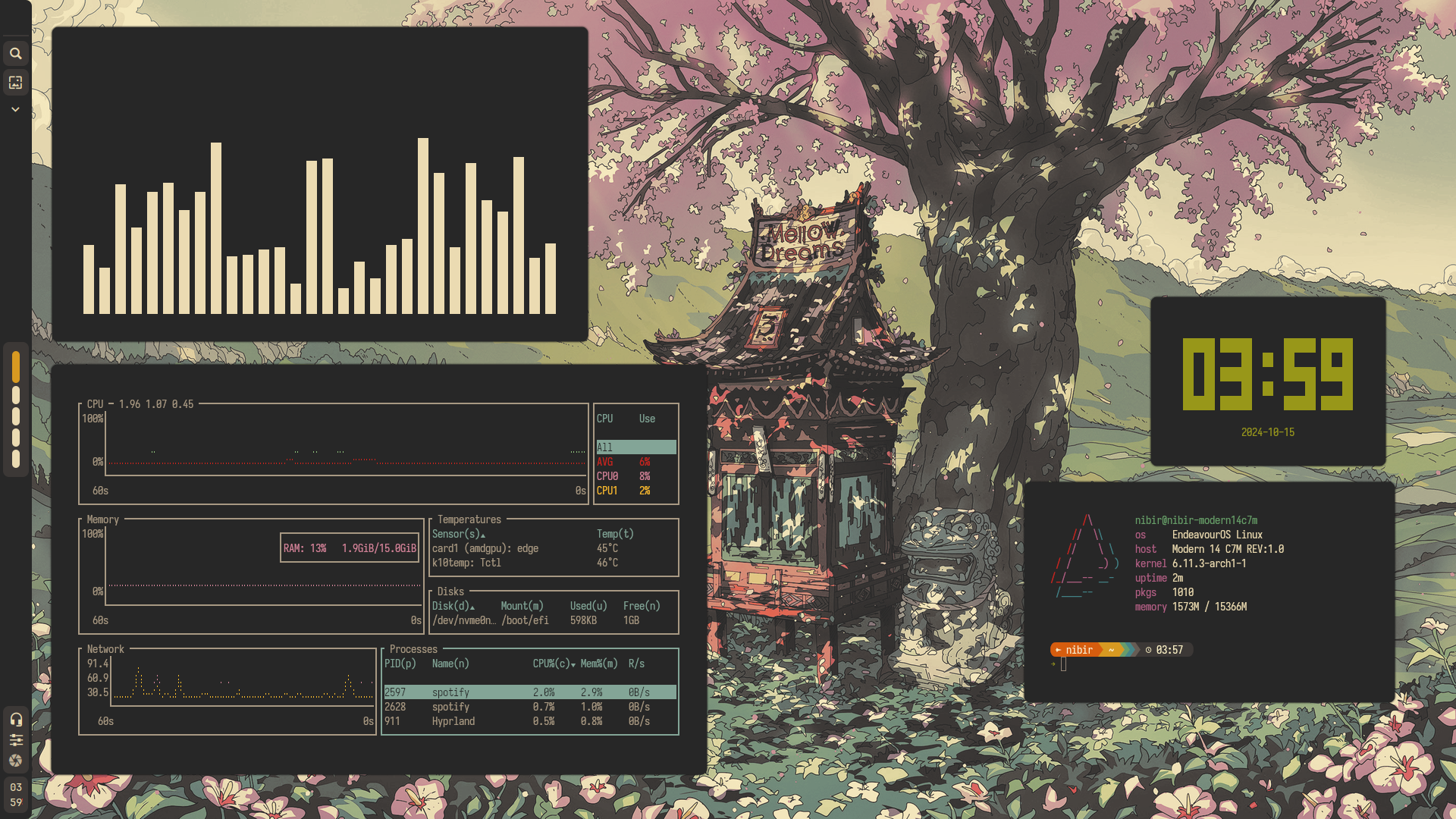Open the wallpaper picker from the sidebar
The height and width of the screenshot is (819, 1456).
click(x=15, y=83)
